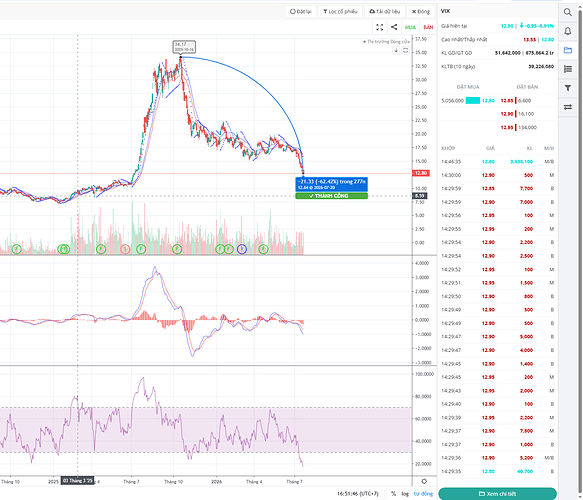Viewport: 583px width, 500px height.
Task: Click the Giá hiện tại label
Action: coord(454,26)
